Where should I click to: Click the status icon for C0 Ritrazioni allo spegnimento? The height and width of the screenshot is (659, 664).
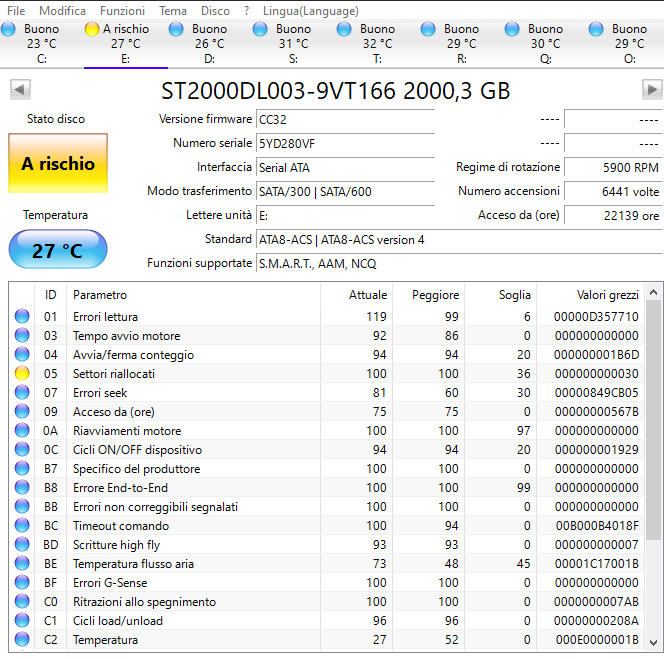coord(22,601)
